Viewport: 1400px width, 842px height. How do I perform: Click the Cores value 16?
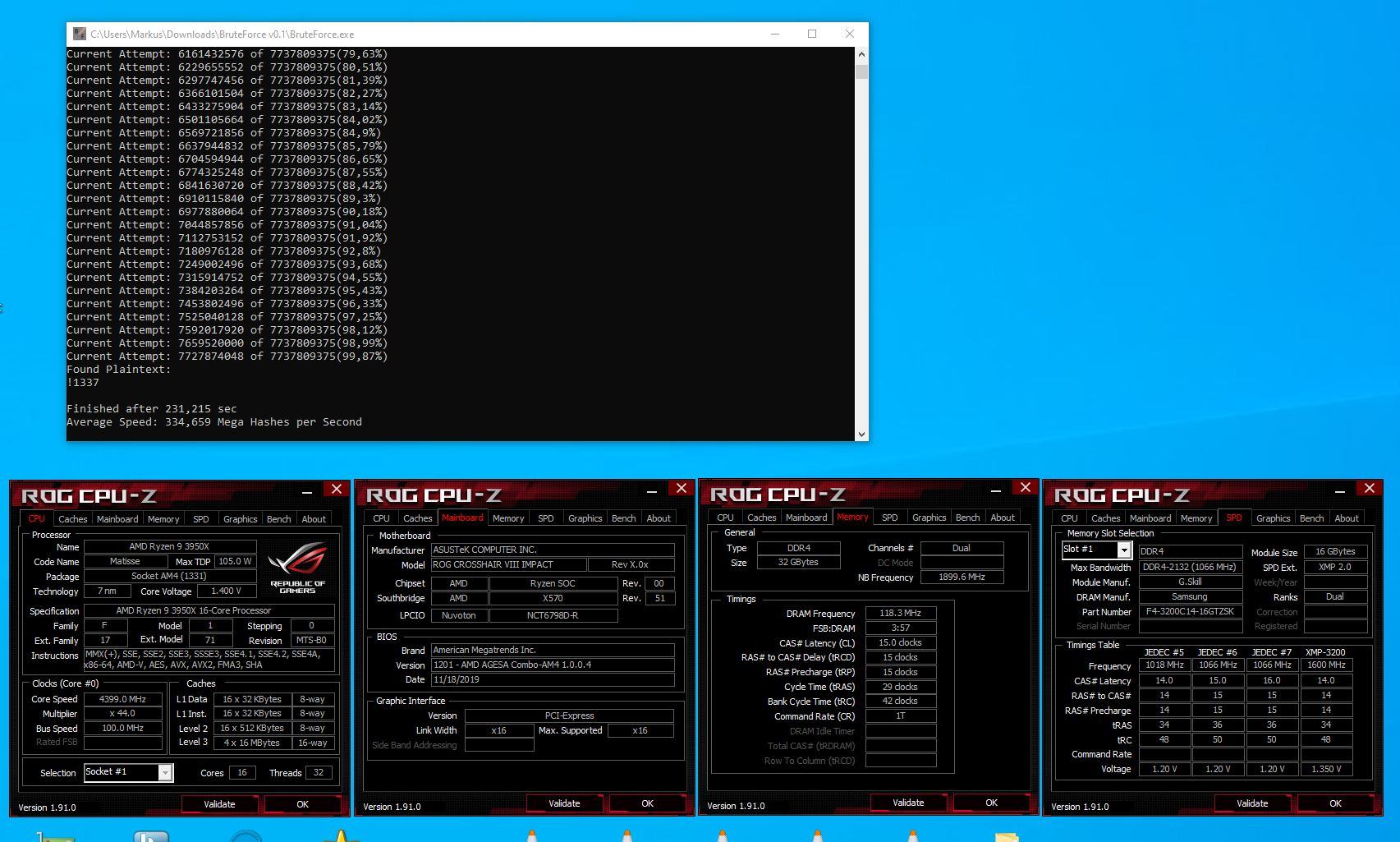pos(242,772)
